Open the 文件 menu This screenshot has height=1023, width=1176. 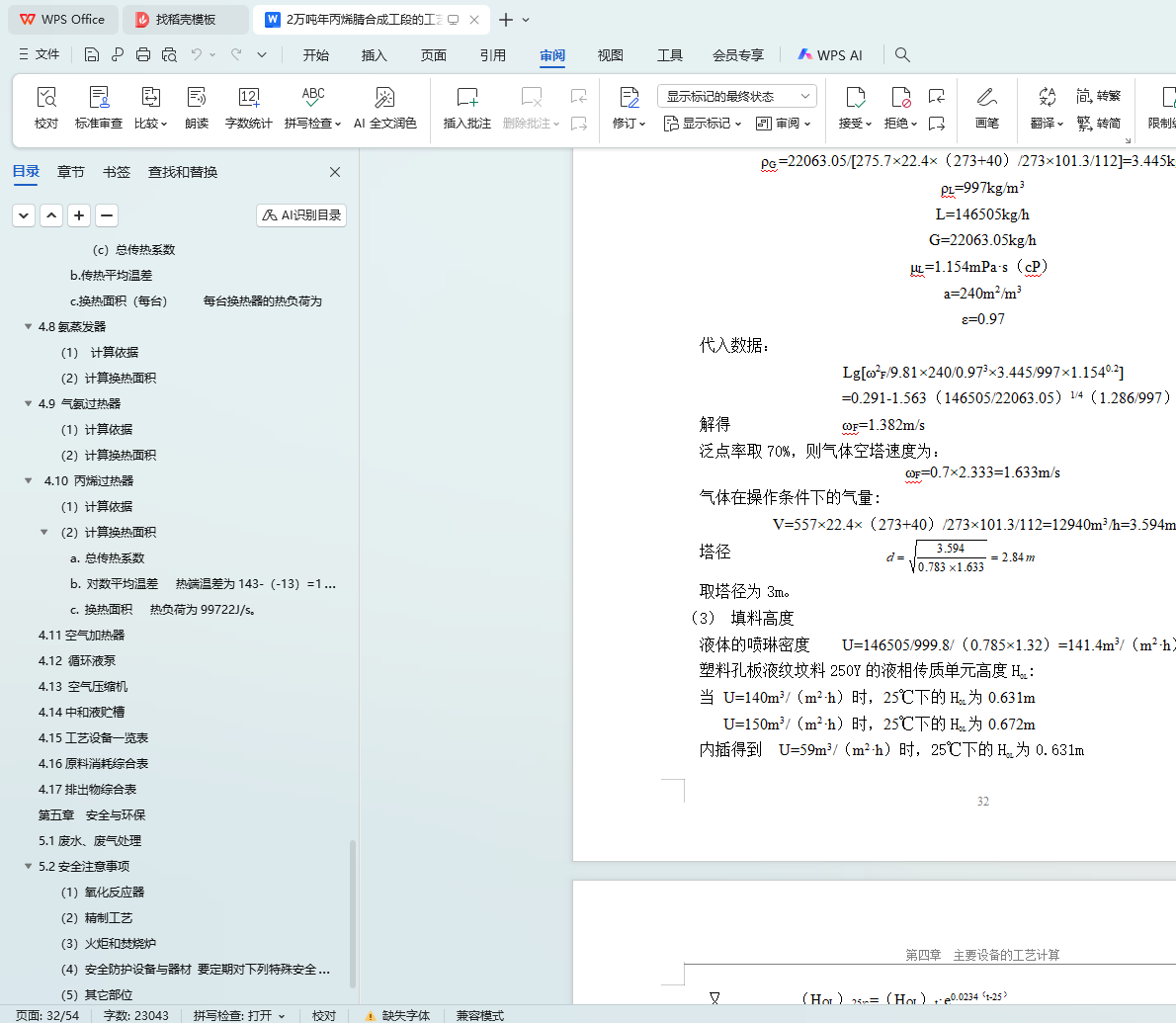point(39,54)
